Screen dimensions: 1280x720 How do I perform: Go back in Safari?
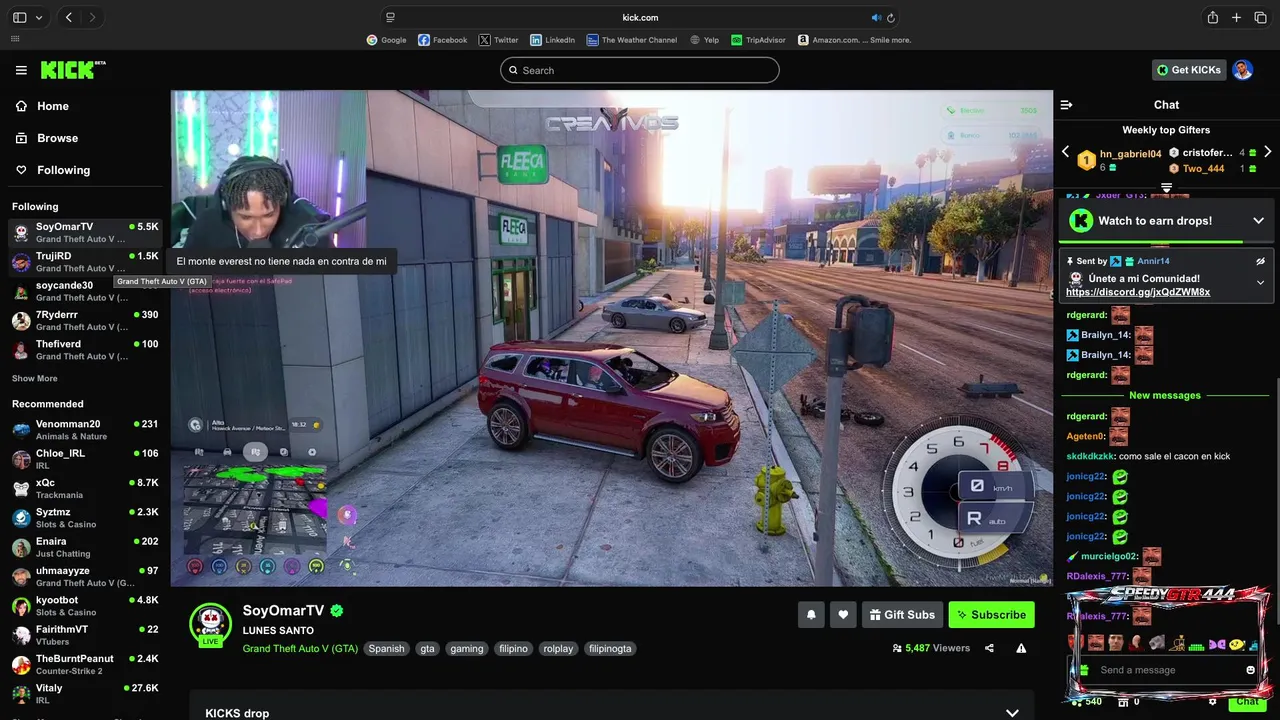[x=68, y=17]
